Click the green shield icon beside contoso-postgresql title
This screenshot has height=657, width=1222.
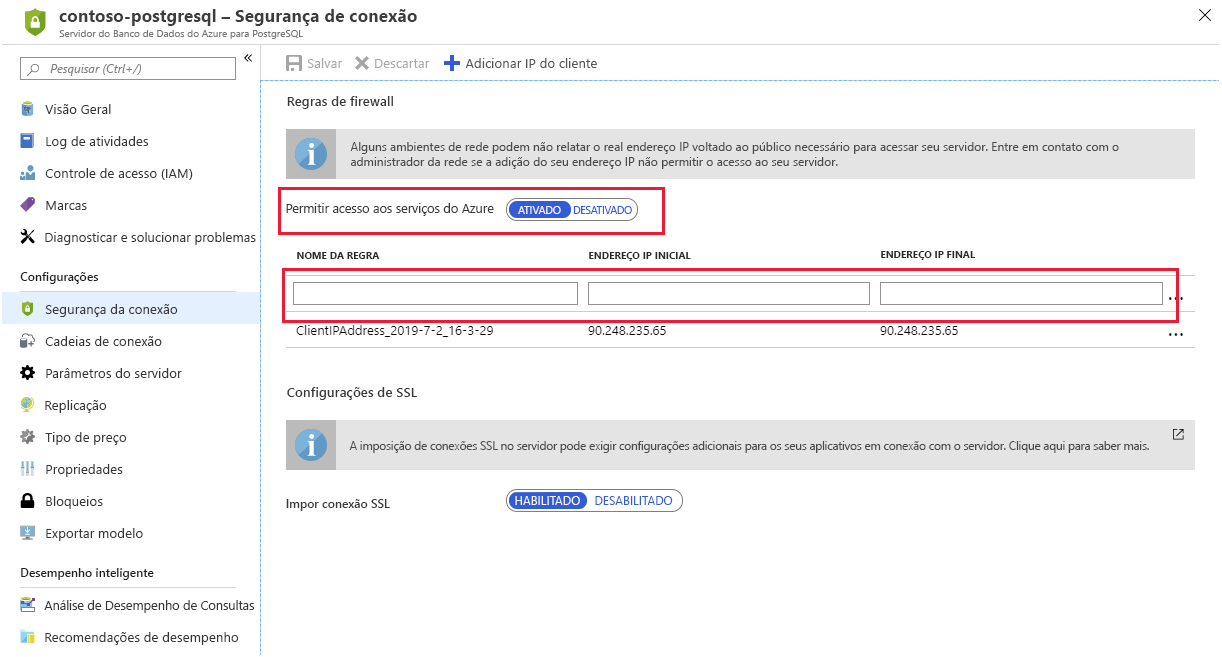36,22
